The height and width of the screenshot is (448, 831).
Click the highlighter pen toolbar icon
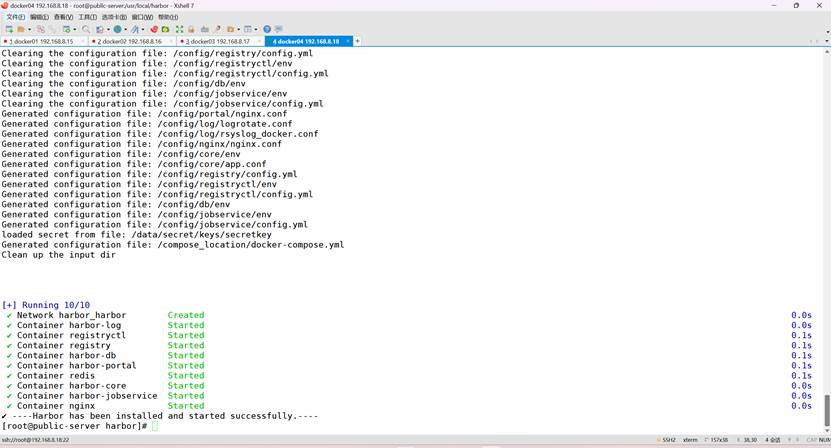(218, 29)
